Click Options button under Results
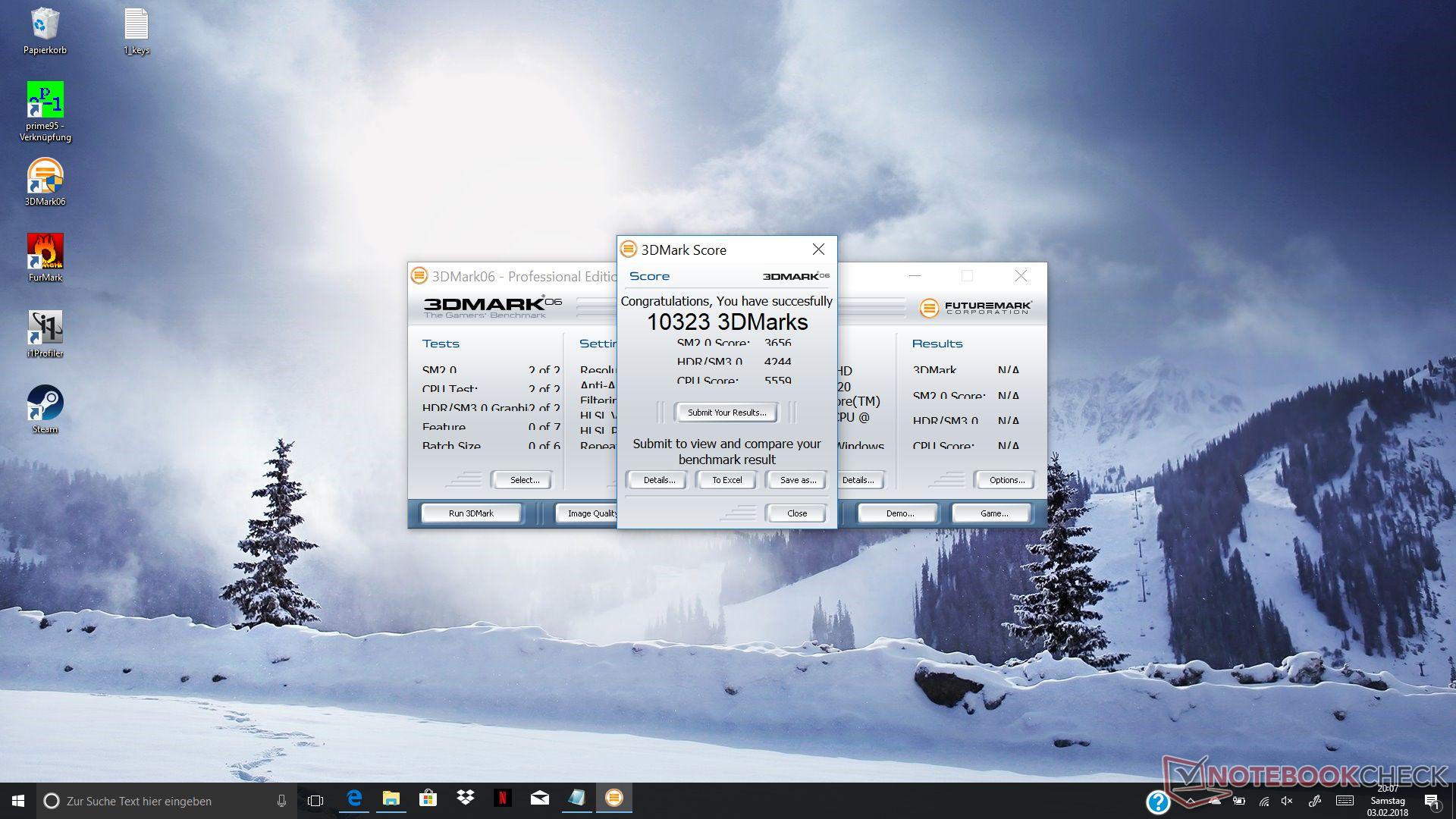This screenshot has height=819, width=1456. click(1006, 480)
